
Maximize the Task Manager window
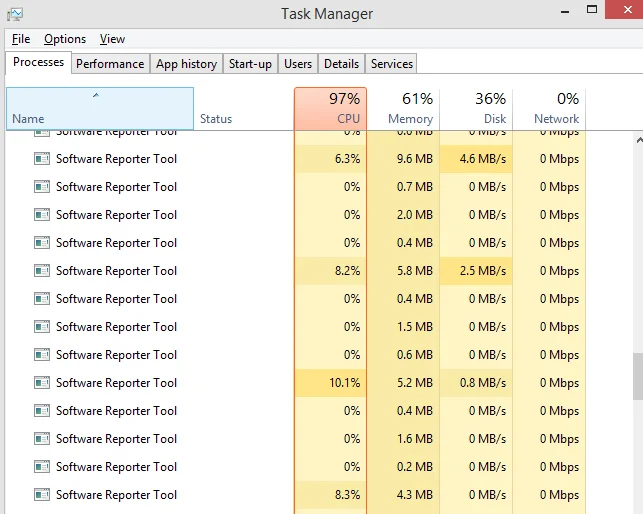592,10
